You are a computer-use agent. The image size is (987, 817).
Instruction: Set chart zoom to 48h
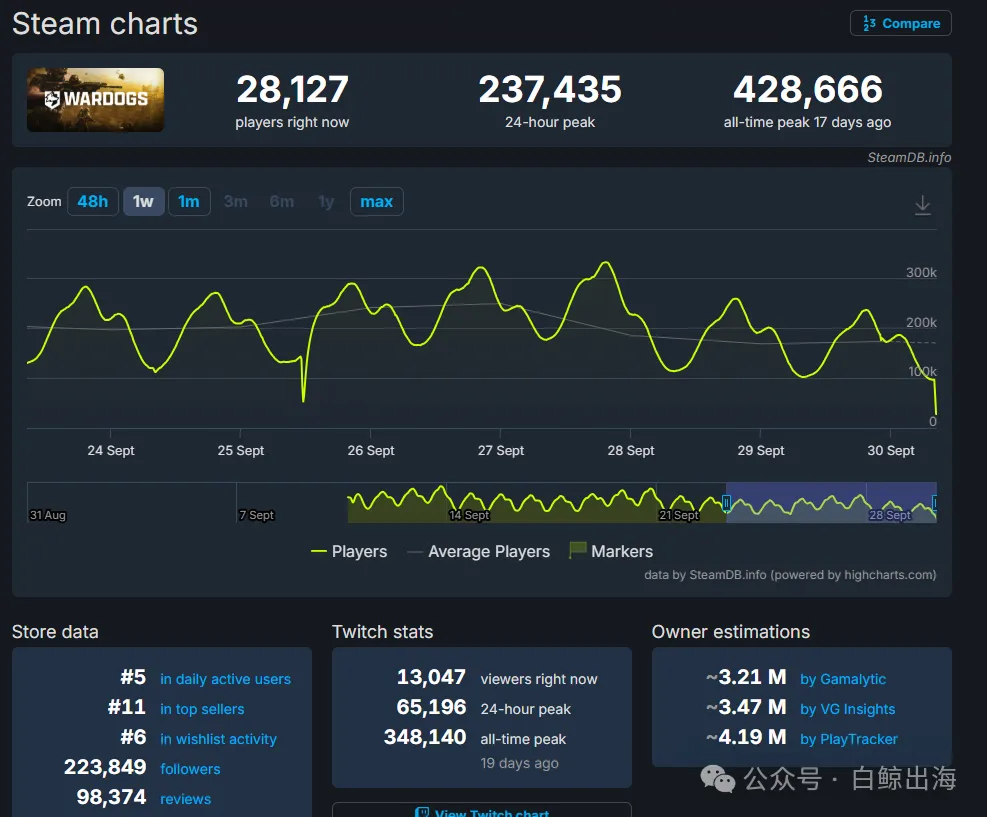click(93, 201)
